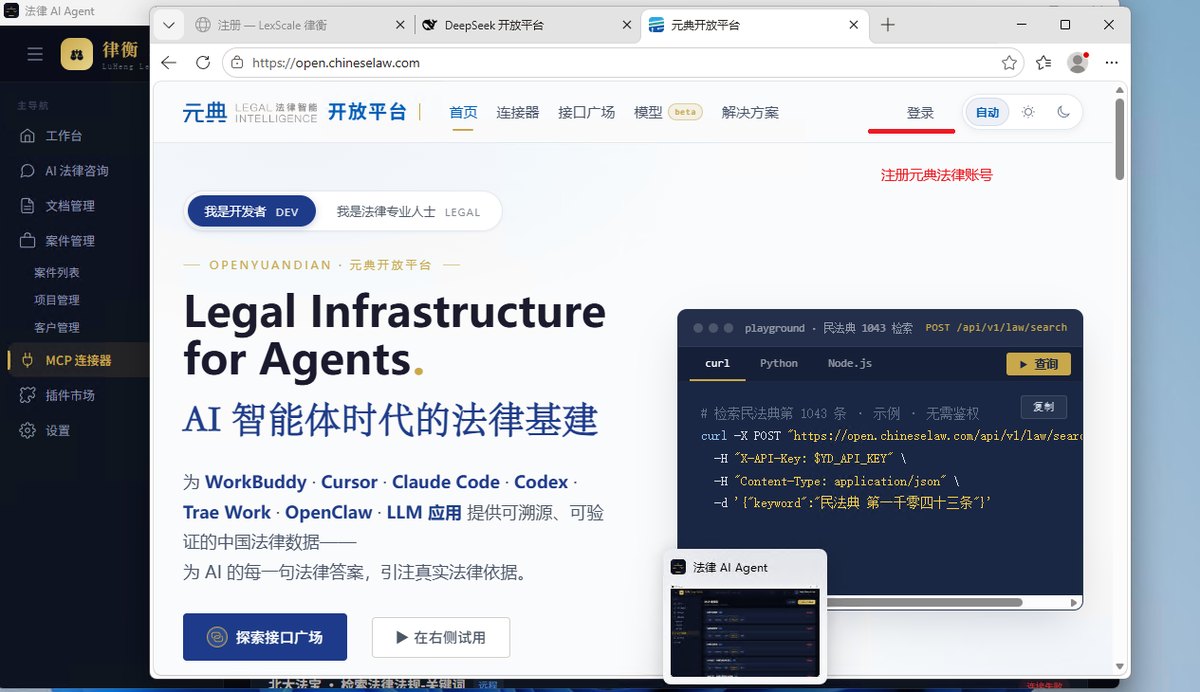The image size is (1200, 692).
Task: Select 自动 theme mode
Action: (988, 113)
